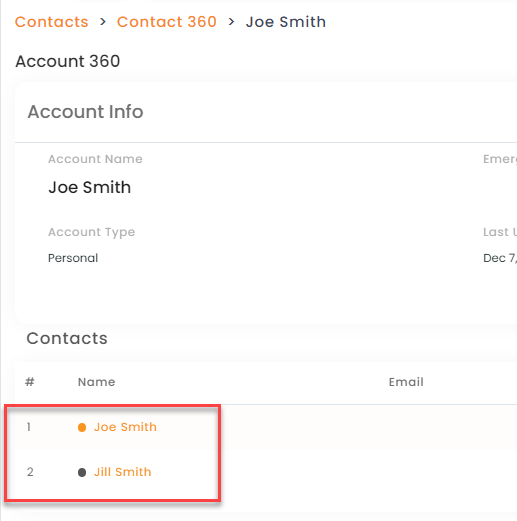Open Joe Smith contact link in table
517x521 pixels.
(x=125, y=427)
